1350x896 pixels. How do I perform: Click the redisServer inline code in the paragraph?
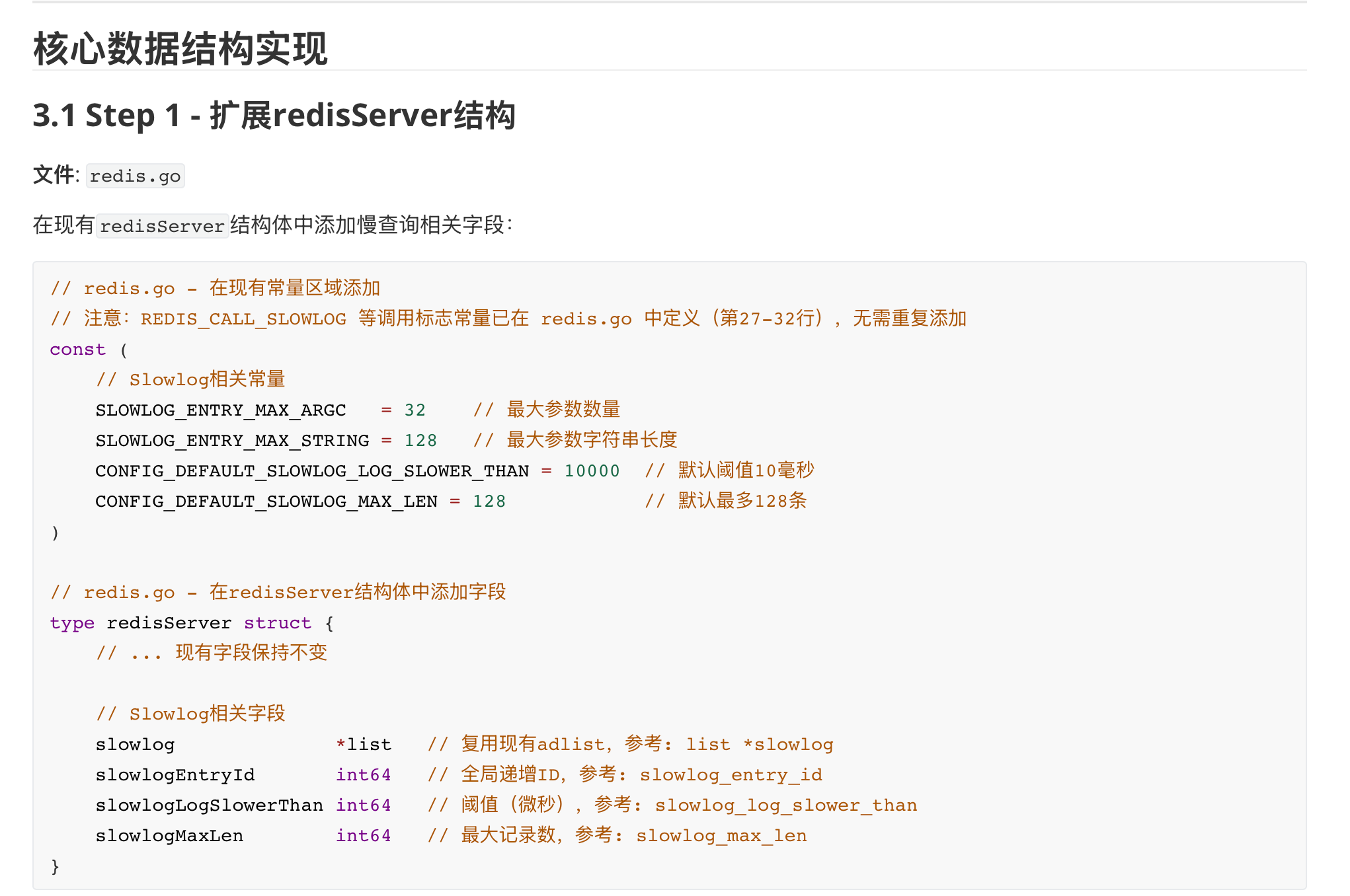(x=162, y=226)
